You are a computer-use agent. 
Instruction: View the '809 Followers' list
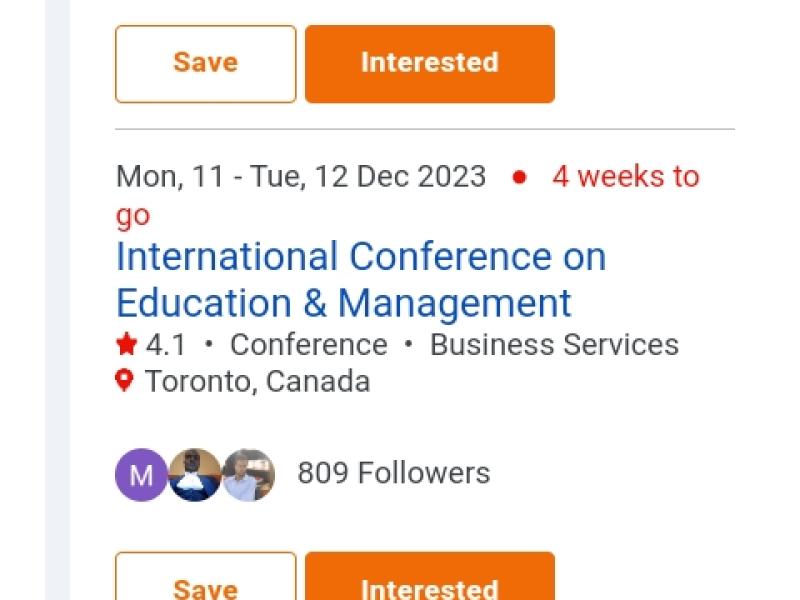394,473
